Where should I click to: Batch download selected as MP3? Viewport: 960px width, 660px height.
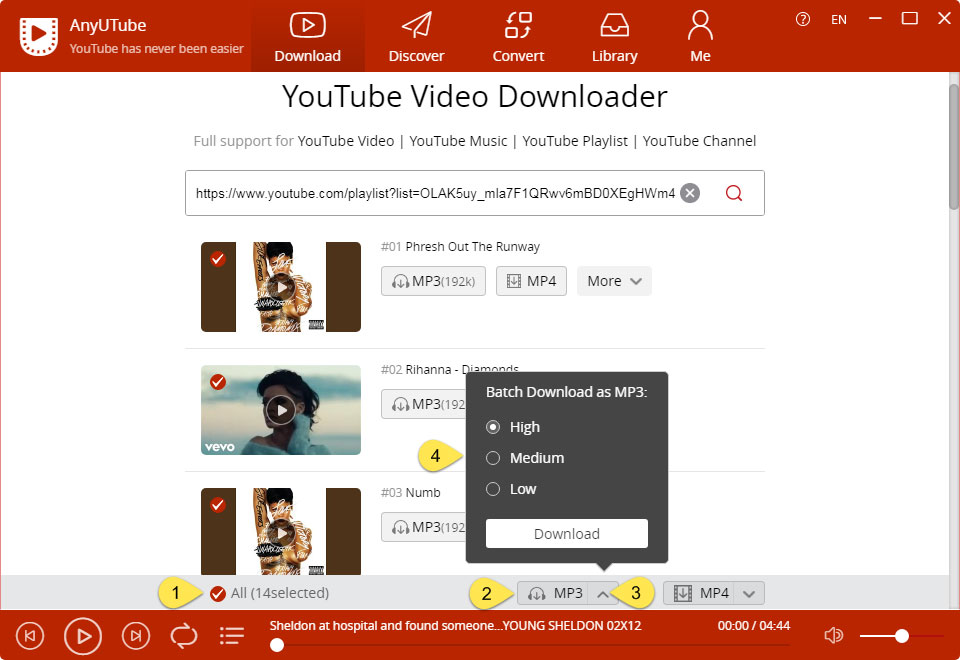pyautogui.click(x=553, y=593)
